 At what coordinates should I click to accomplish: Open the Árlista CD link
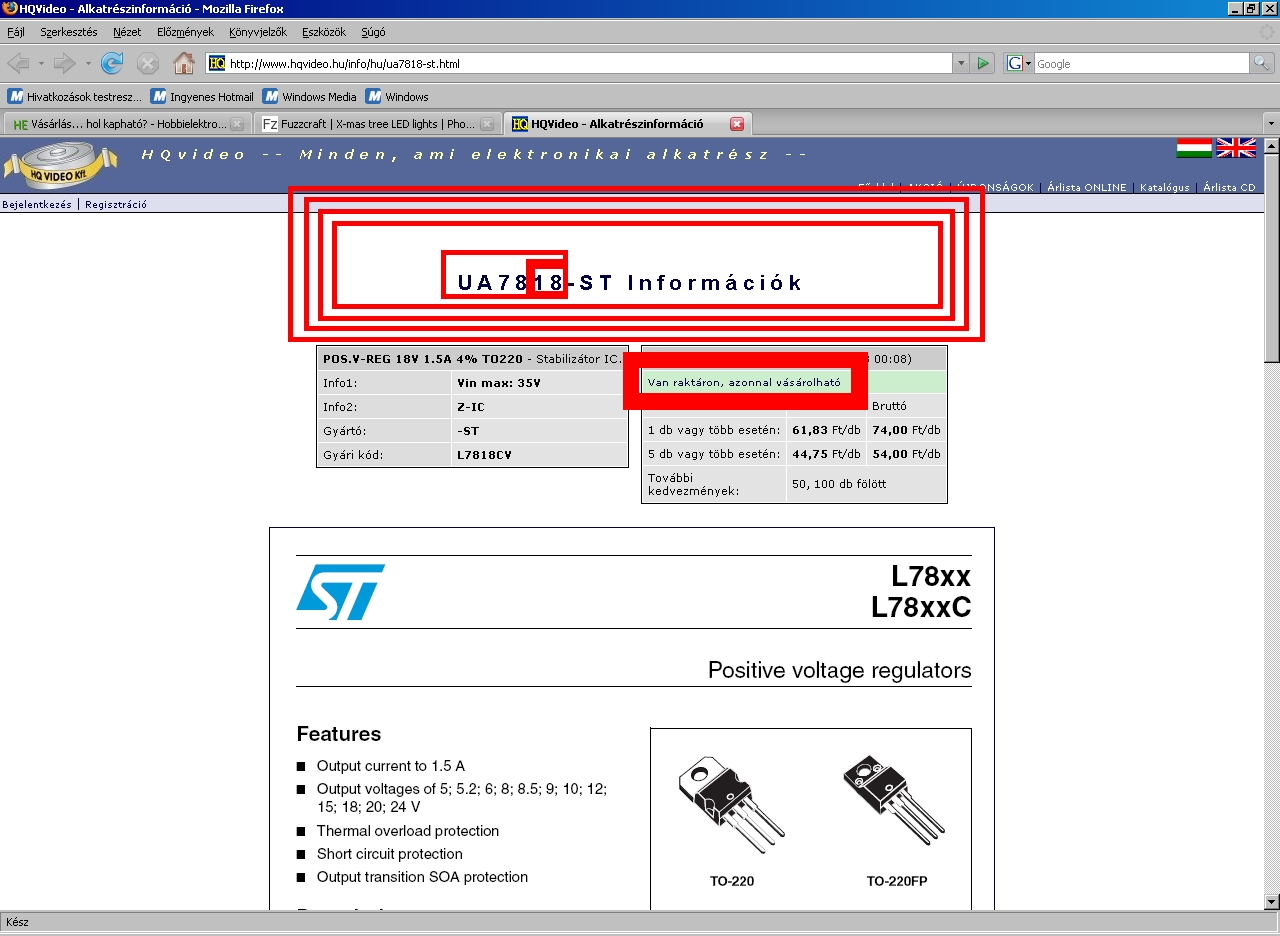tap(1229, 187)
